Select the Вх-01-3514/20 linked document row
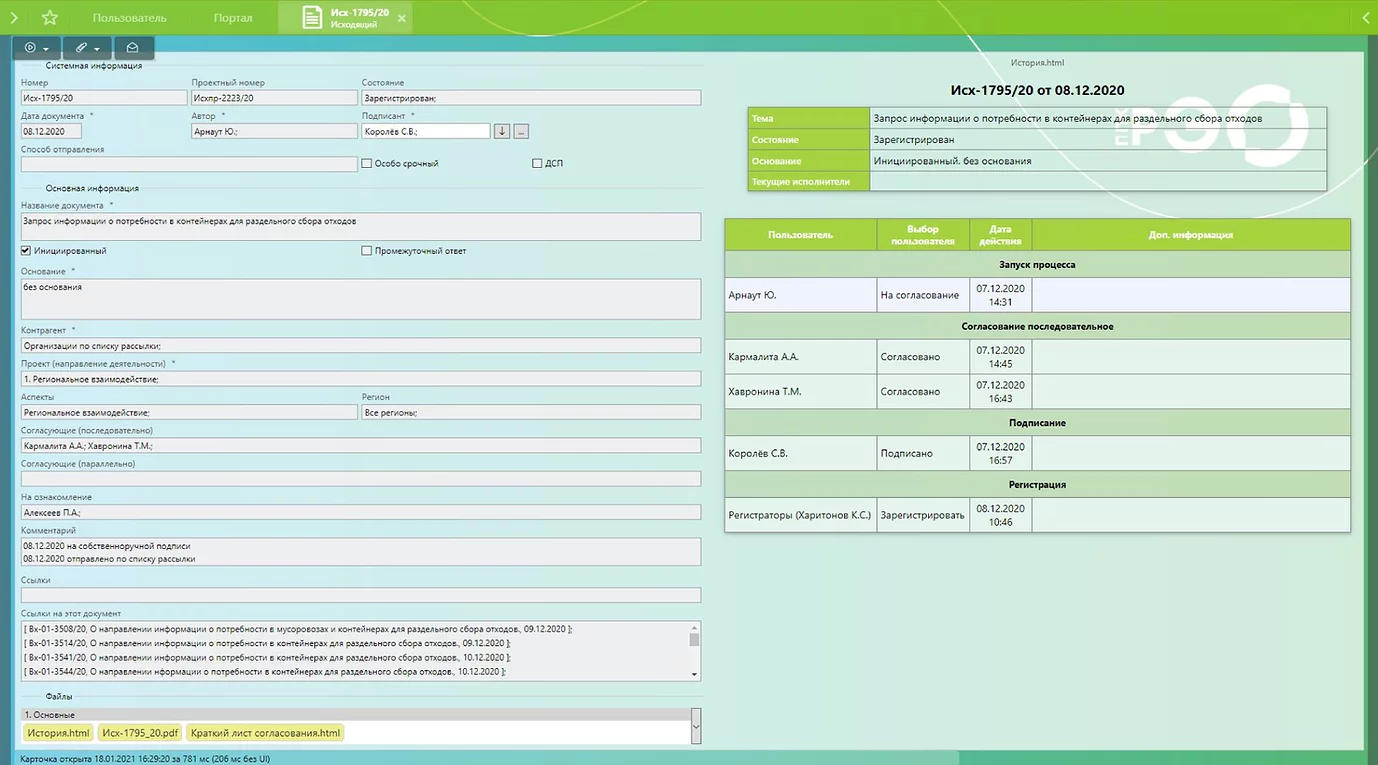 click(266, 643)
